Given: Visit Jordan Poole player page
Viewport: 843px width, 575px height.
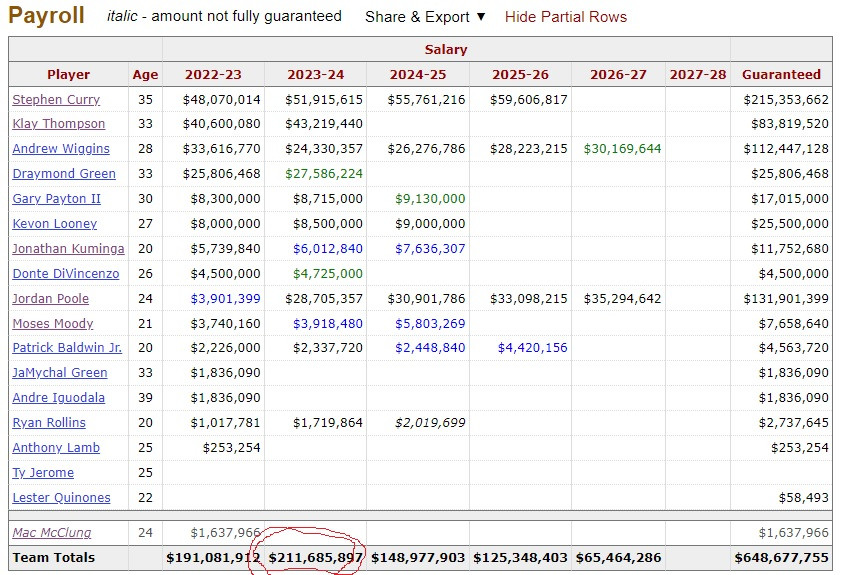Looking at the screenshot, I should click(51, 298).
